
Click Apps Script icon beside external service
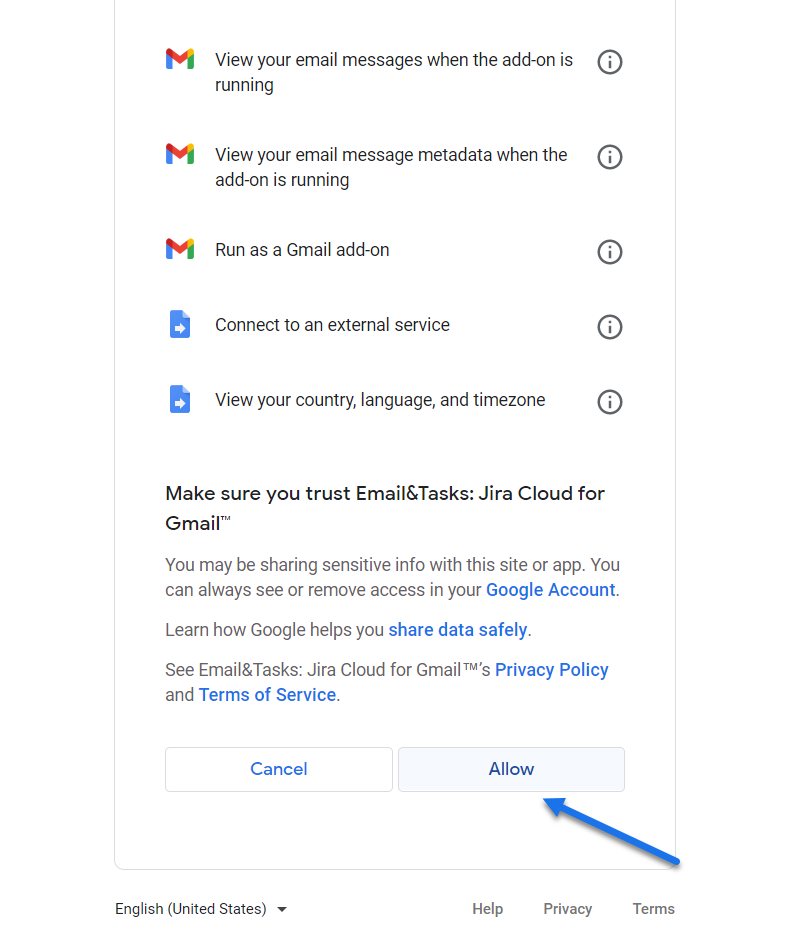(x=180, y=324)
